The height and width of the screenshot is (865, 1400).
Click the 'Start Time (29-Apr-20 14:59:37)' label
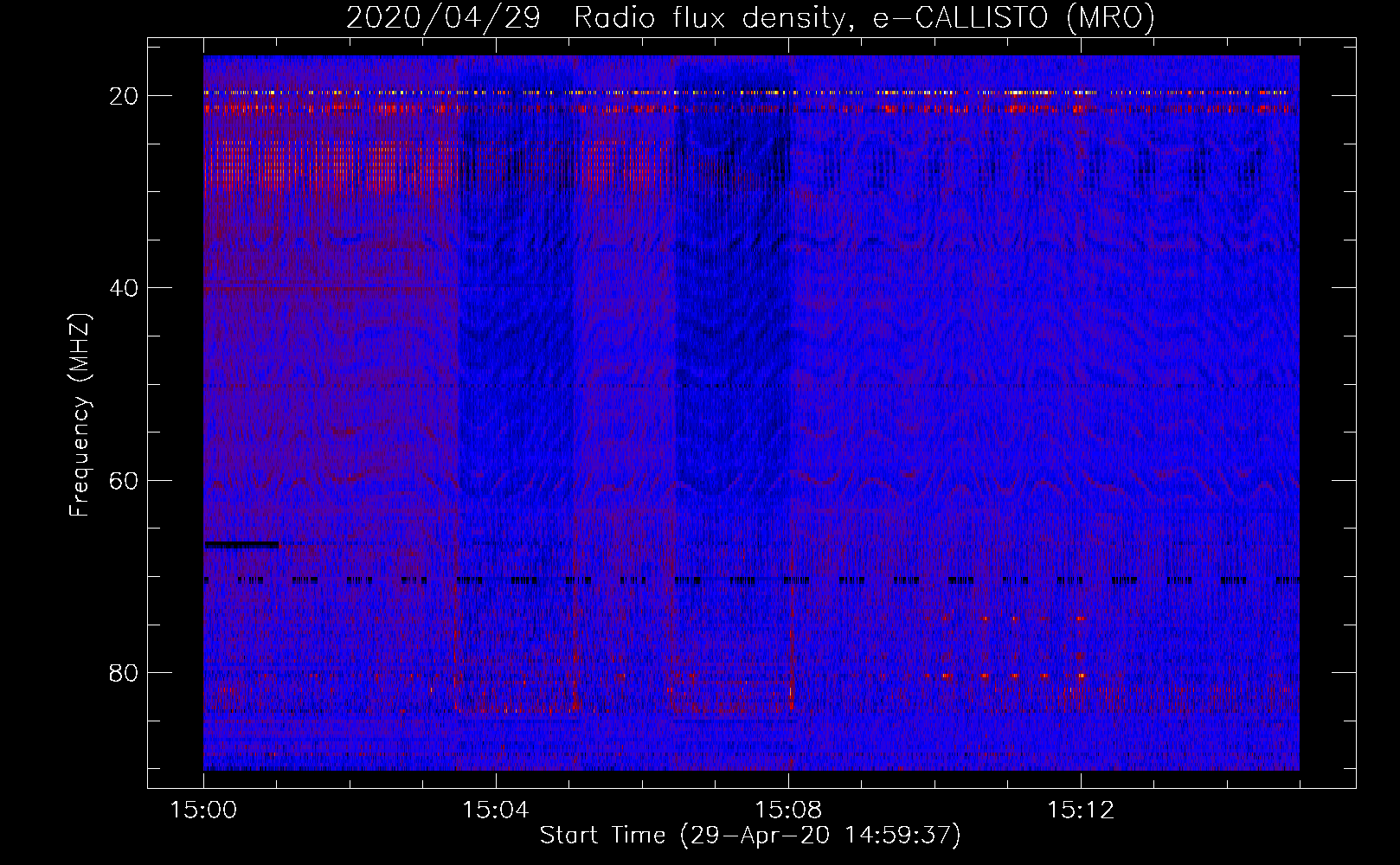click(x=750, y=836)
